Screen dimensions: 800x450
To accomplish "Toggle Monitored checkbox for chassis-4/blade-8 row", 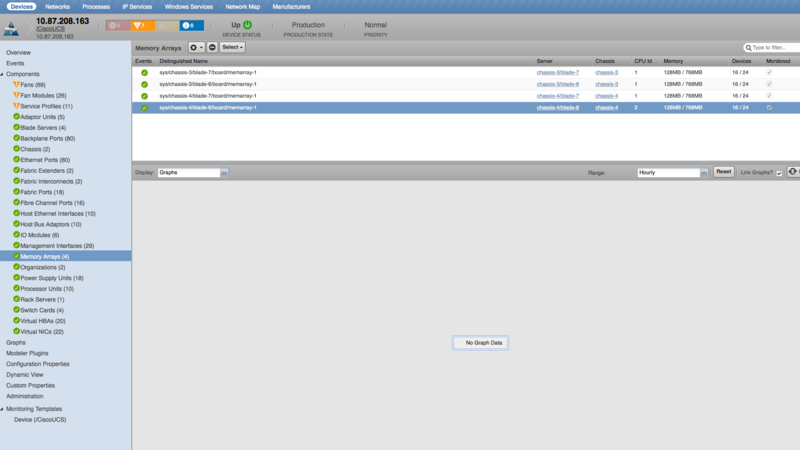I will (769, 108).
